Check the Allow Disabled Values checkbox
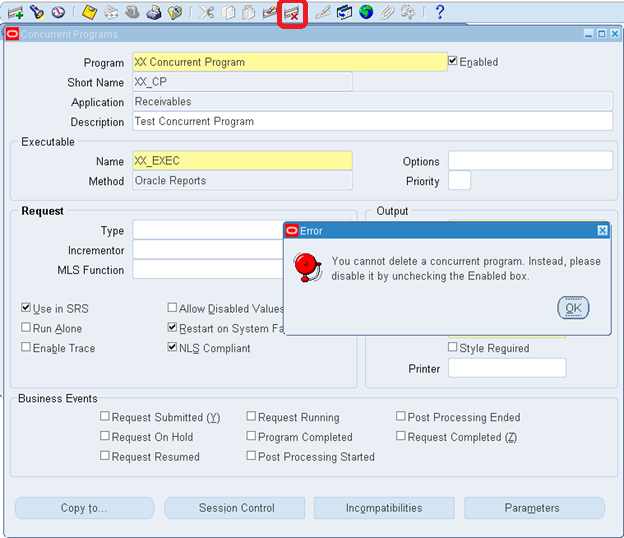 click(x=172, y=308)
